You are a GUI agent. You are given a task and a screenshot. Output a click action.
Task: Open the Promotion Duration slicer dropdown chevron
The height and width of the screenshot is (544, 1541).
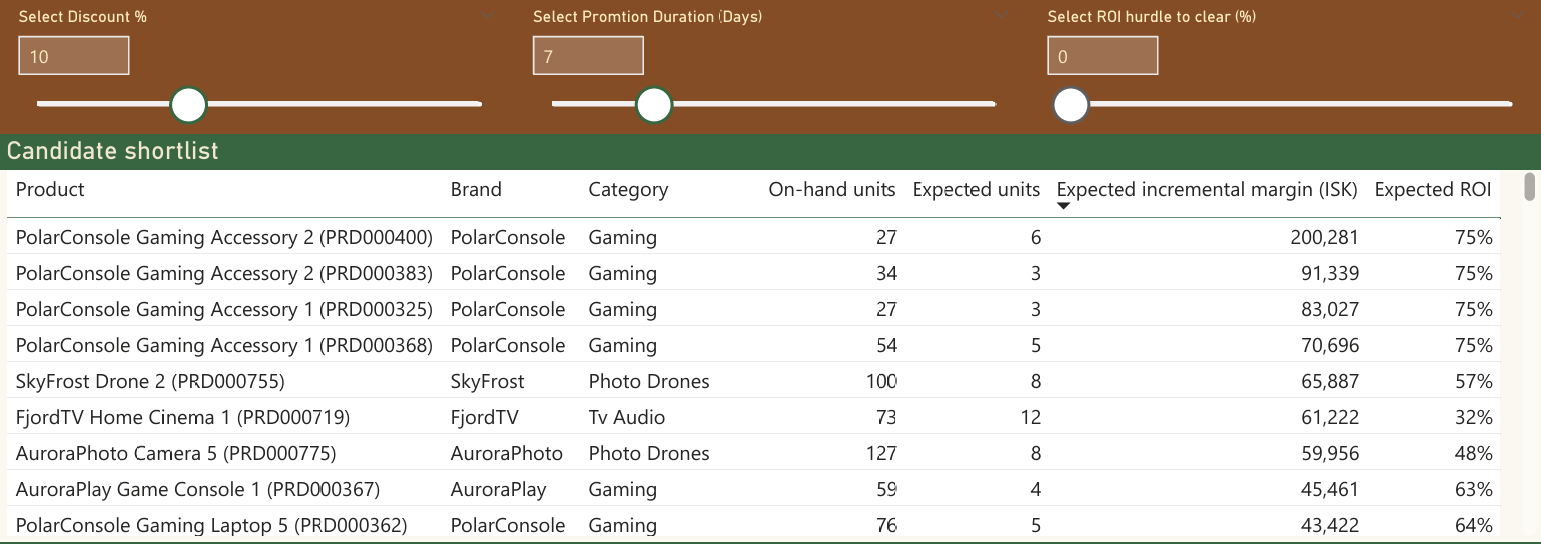(x=1001, y=16)
